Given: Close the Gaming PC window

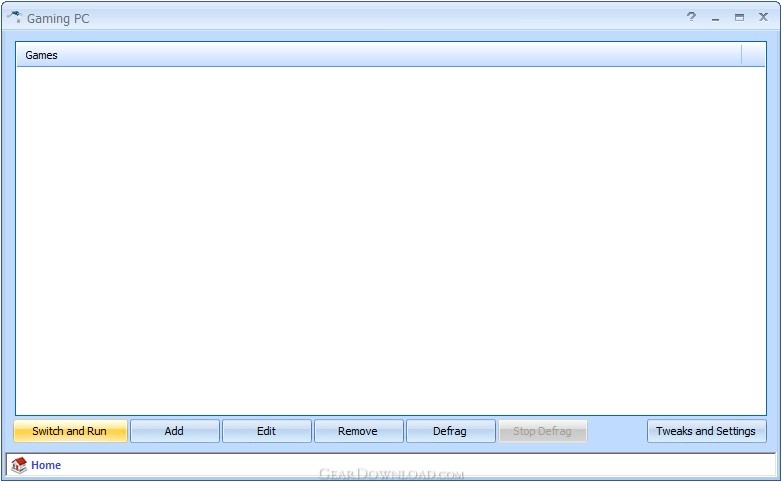Looking at the screenshot, I should click(x=763, y=17).
